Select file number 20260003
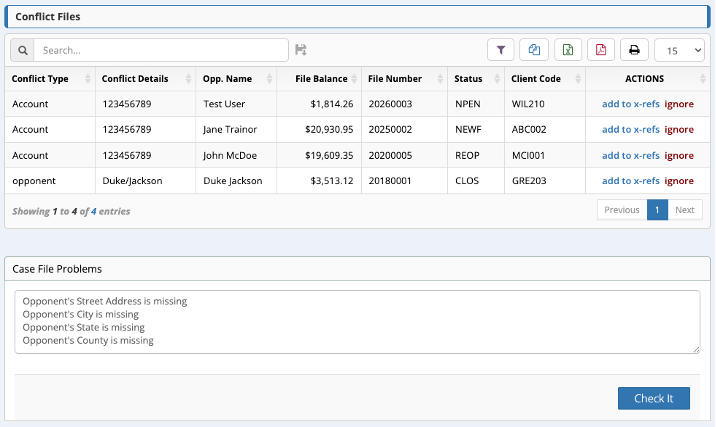 (x=390, y=104)
